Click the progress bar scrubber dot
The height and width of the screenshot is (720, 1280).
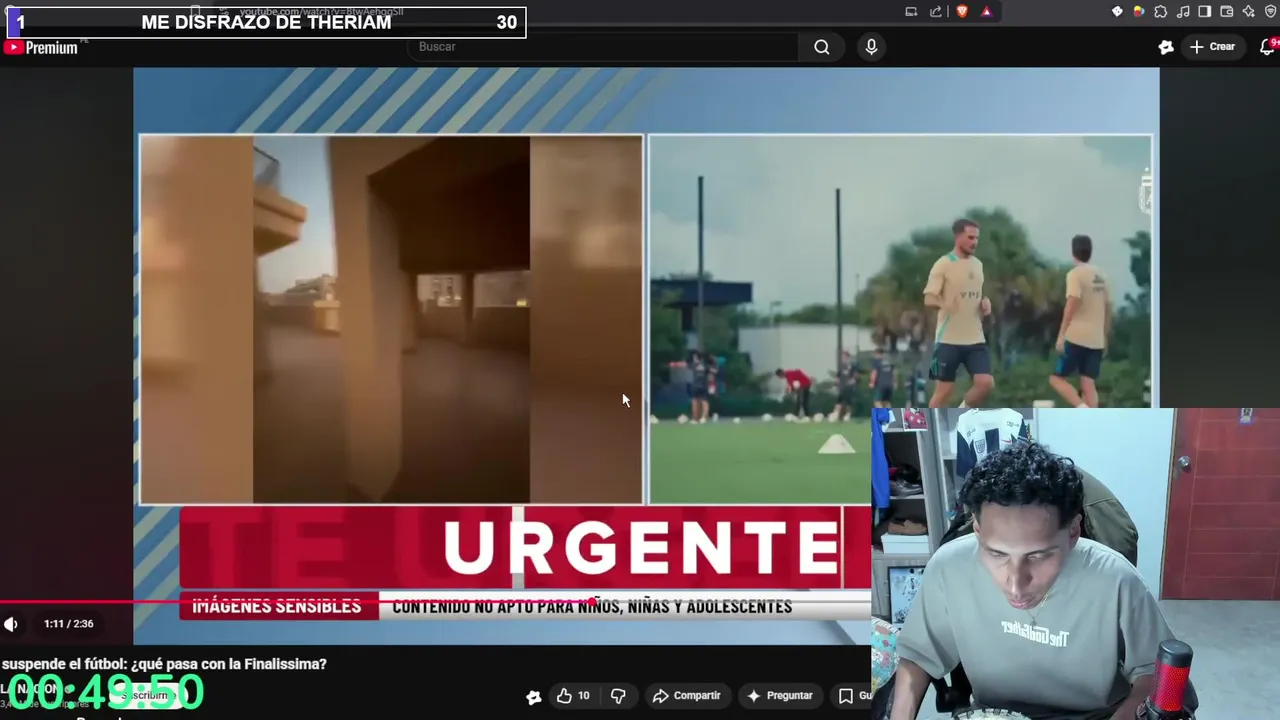594,602
